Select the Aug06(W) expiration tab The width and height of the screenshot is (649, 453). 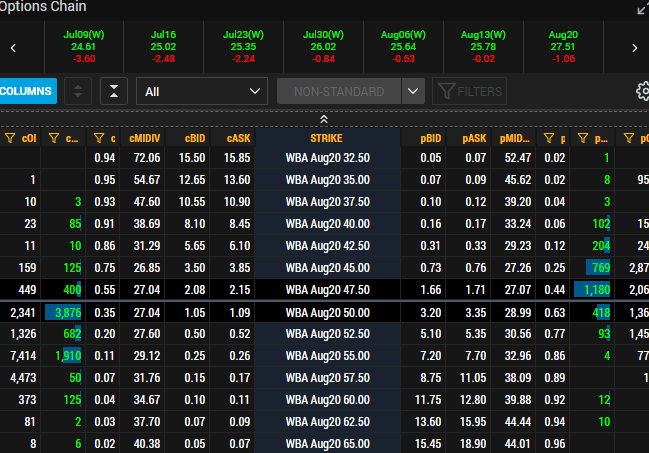tap(403, 47)
